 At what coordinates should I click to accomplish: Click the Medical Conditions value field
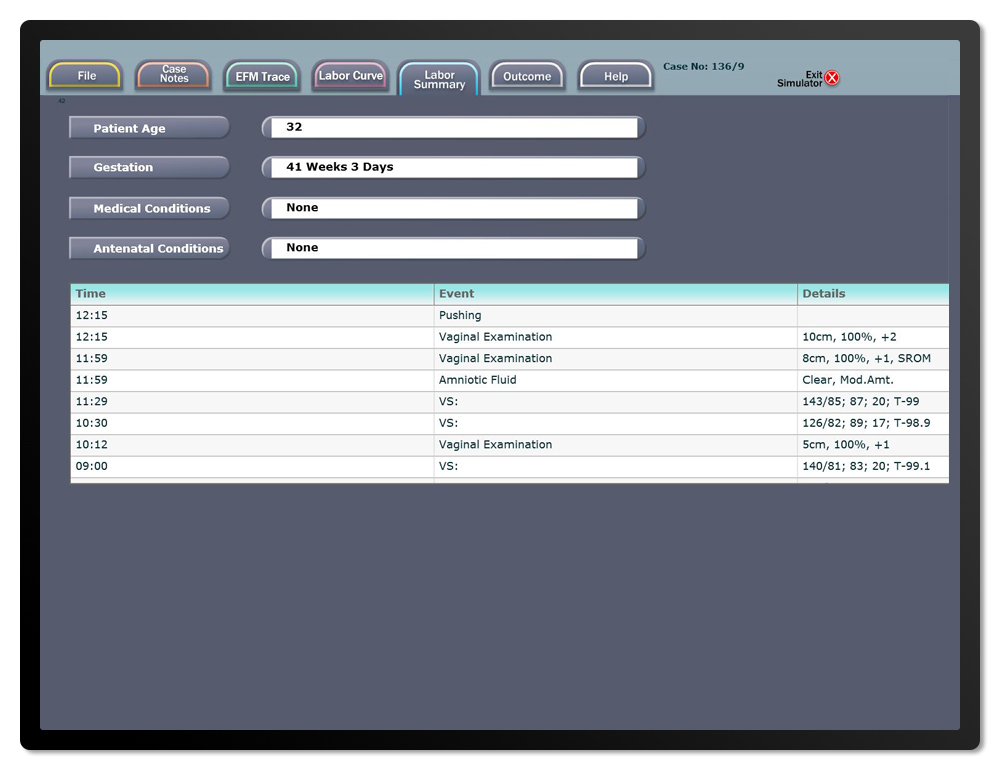[x=454, y=208]
